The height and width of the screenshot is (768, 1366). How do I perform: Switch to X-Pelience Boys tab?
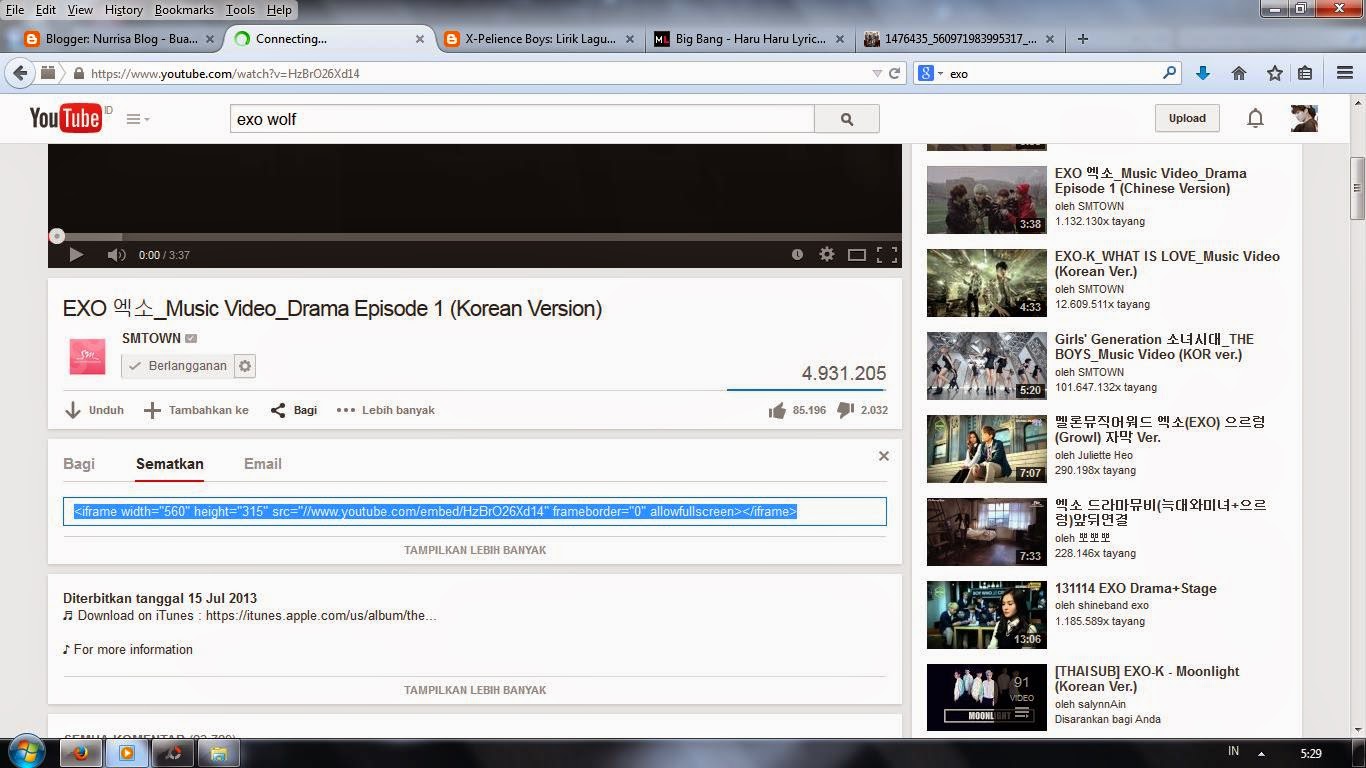pyautogui.click(x=540, y=39)
